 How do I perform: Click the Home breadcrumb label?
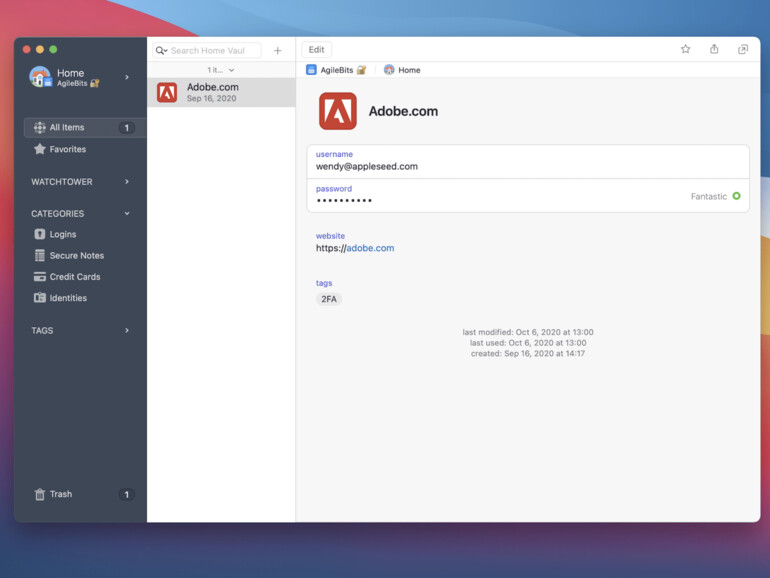click(409, 70)
